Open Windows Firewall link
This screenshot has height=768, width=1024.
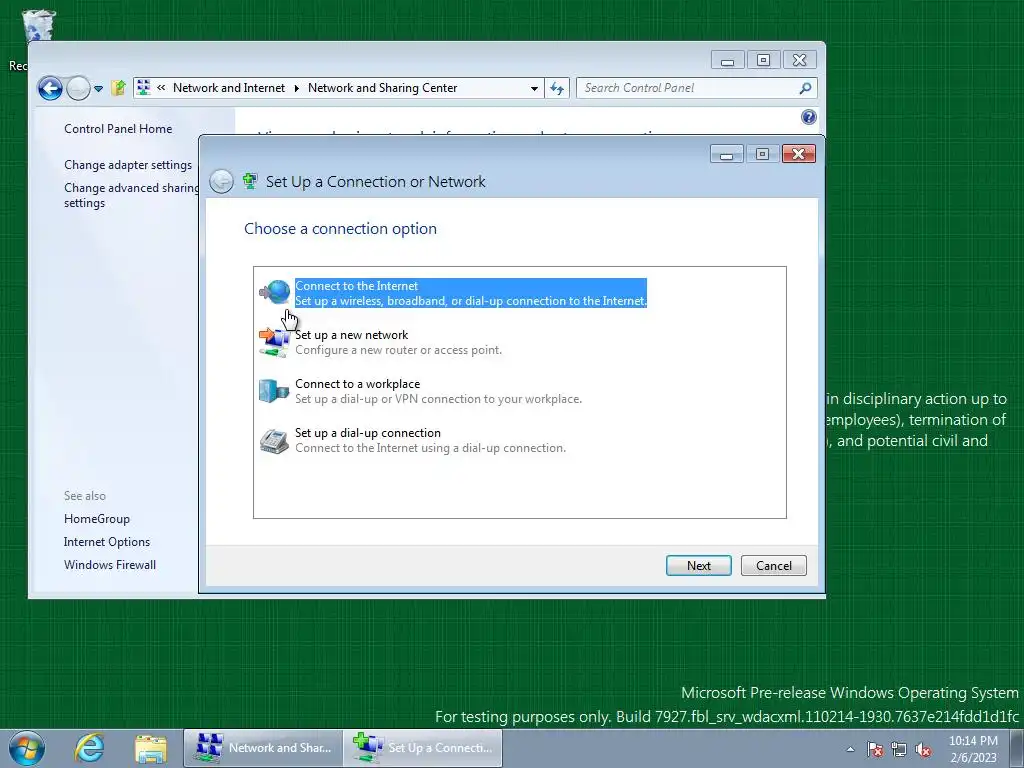[x=110, y=564]
